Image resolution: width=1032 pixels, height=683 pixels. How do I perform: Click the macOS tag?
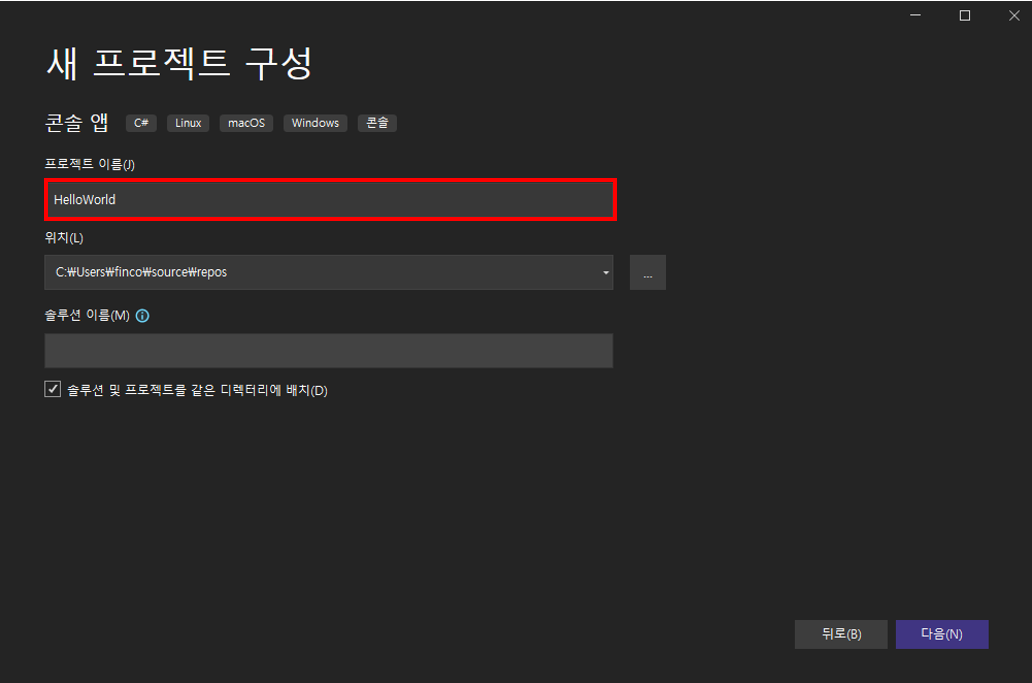246,123
